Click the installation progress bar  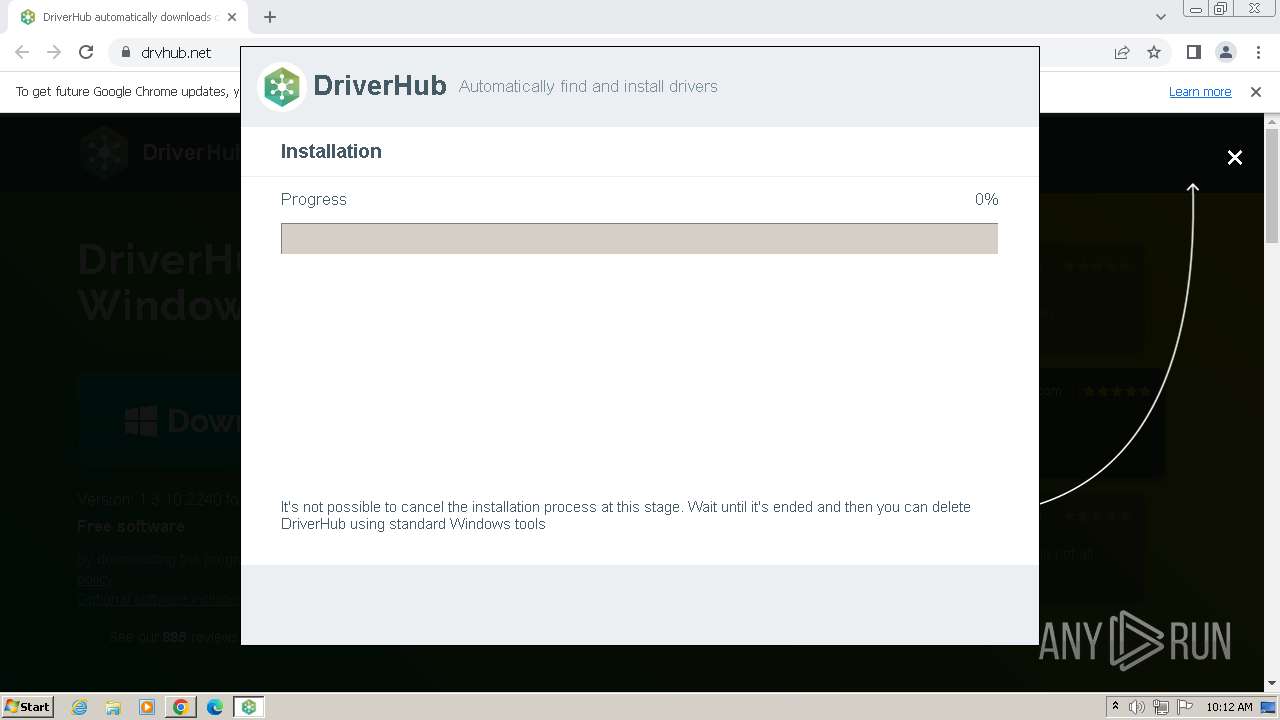click(639, 238)
